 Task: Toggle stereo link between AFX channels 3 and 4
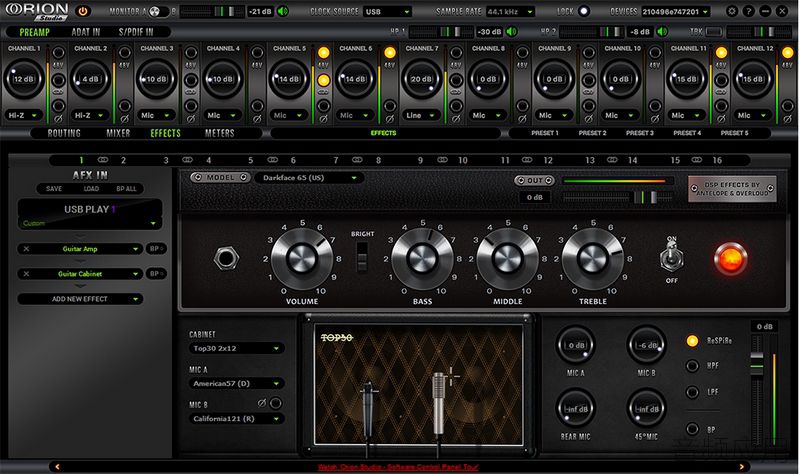pyautogui.click(x=187, y=160)
